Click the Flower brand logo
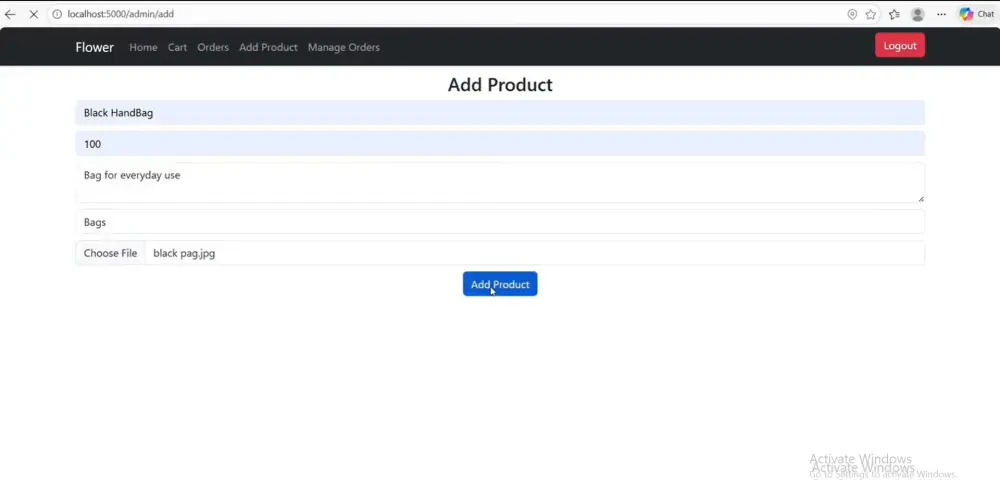 pos(94,47)
